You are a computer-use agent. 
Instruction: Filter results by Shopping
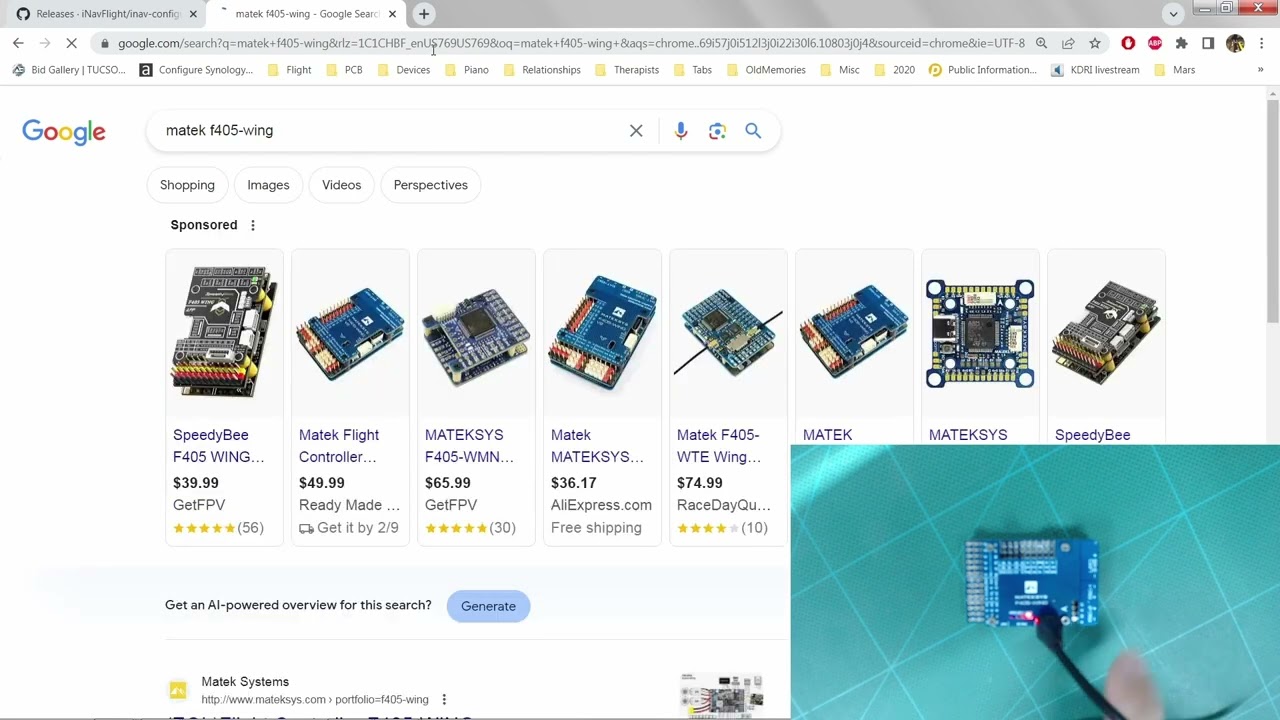tap(187, 185)
